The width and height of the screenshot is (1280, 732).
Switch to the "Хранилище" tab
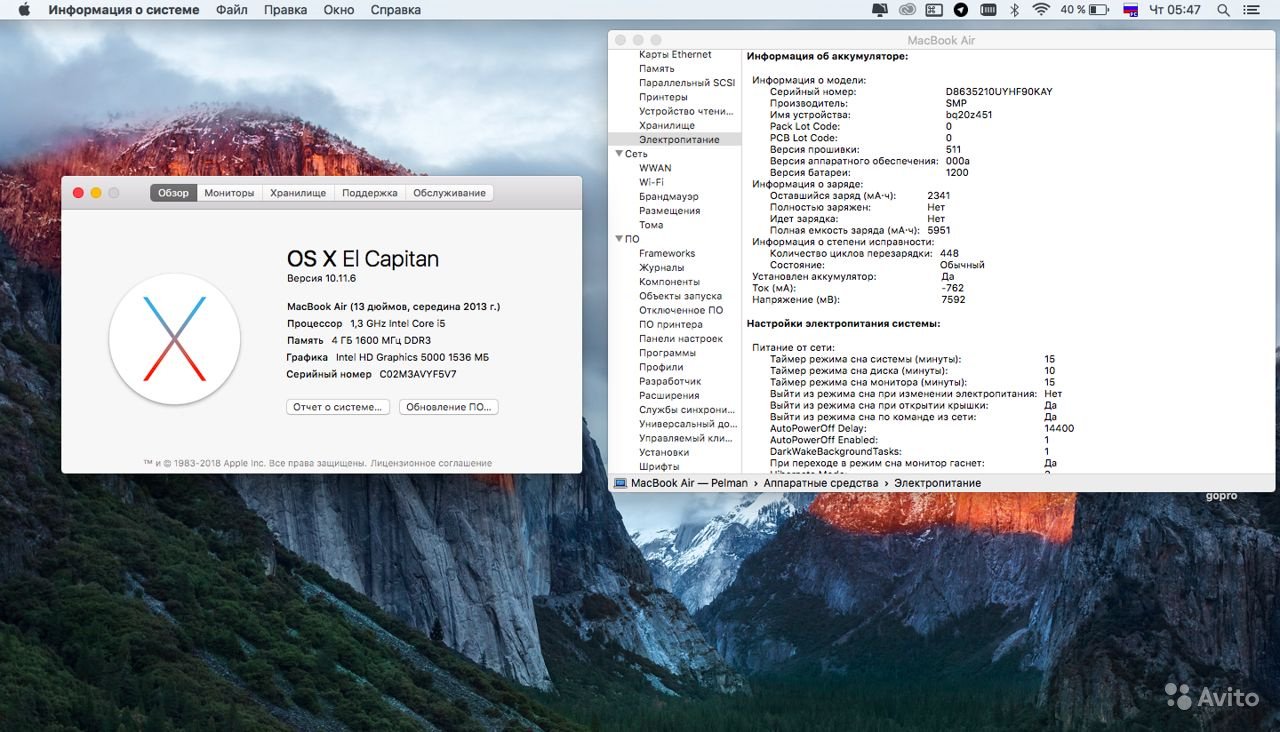coord(298,193)
